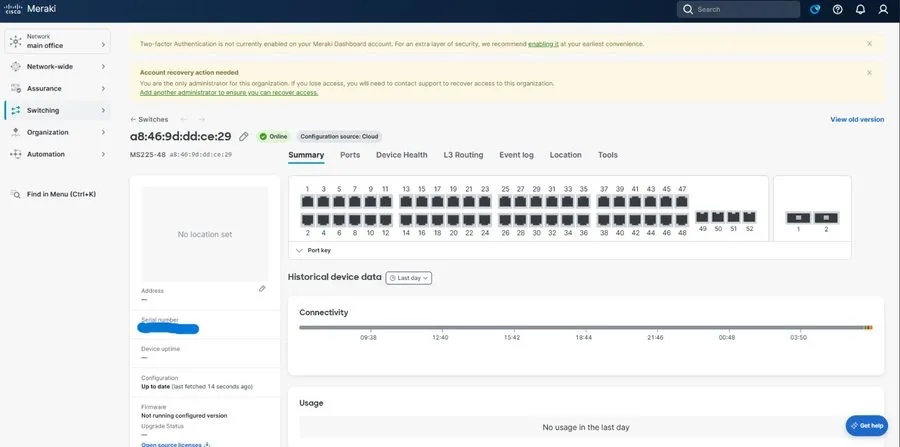The width and height of the screenshot is (900, 447).
Task: Open the Event log tab
Action: pos(516,155)
